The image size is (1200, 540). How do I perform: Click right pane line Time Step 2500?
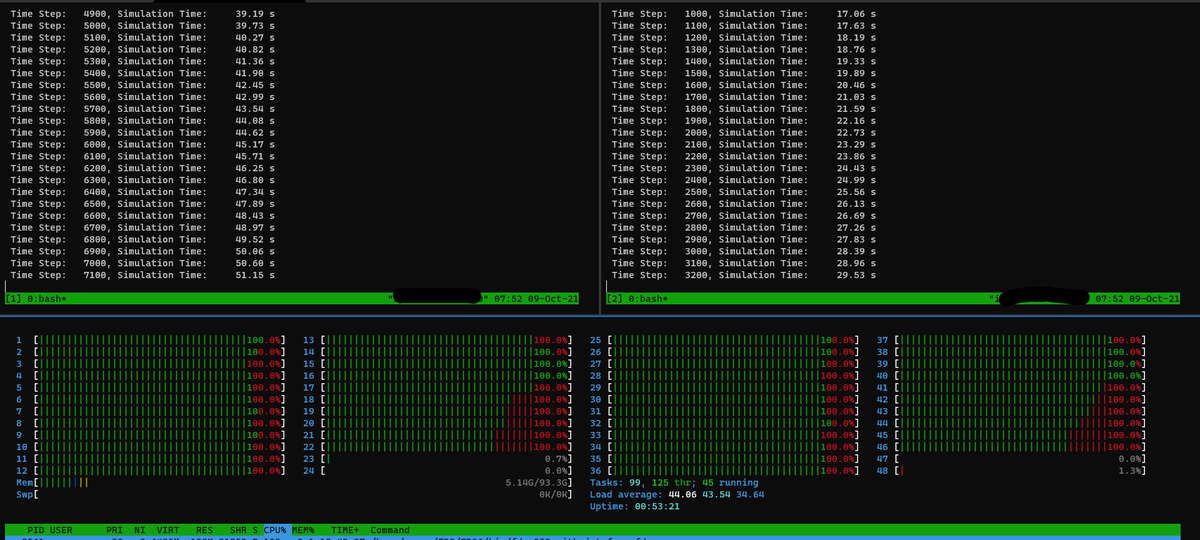pos(743,192)
